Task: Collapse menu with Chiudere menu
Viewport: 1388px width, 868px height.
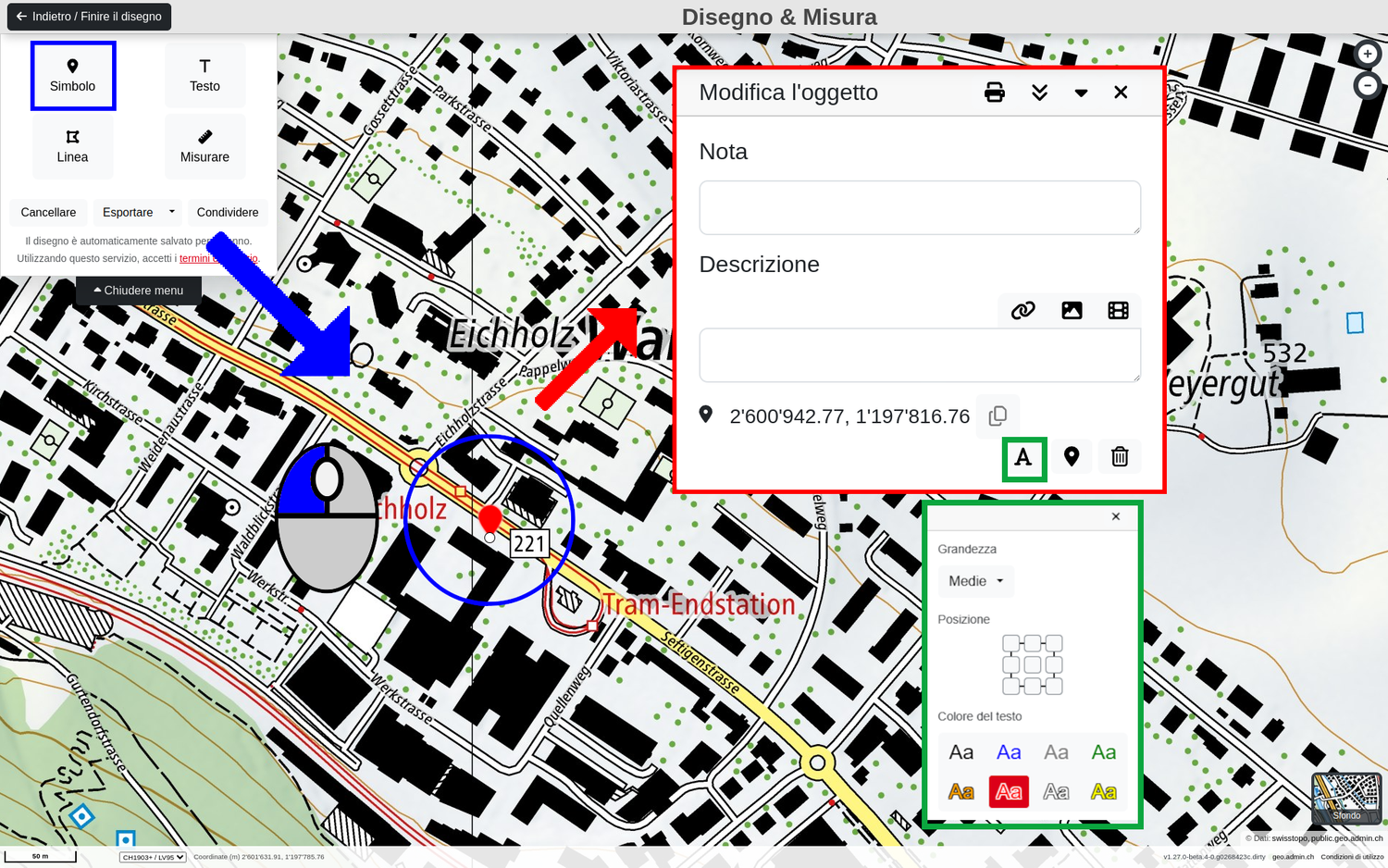Action: 139,291
